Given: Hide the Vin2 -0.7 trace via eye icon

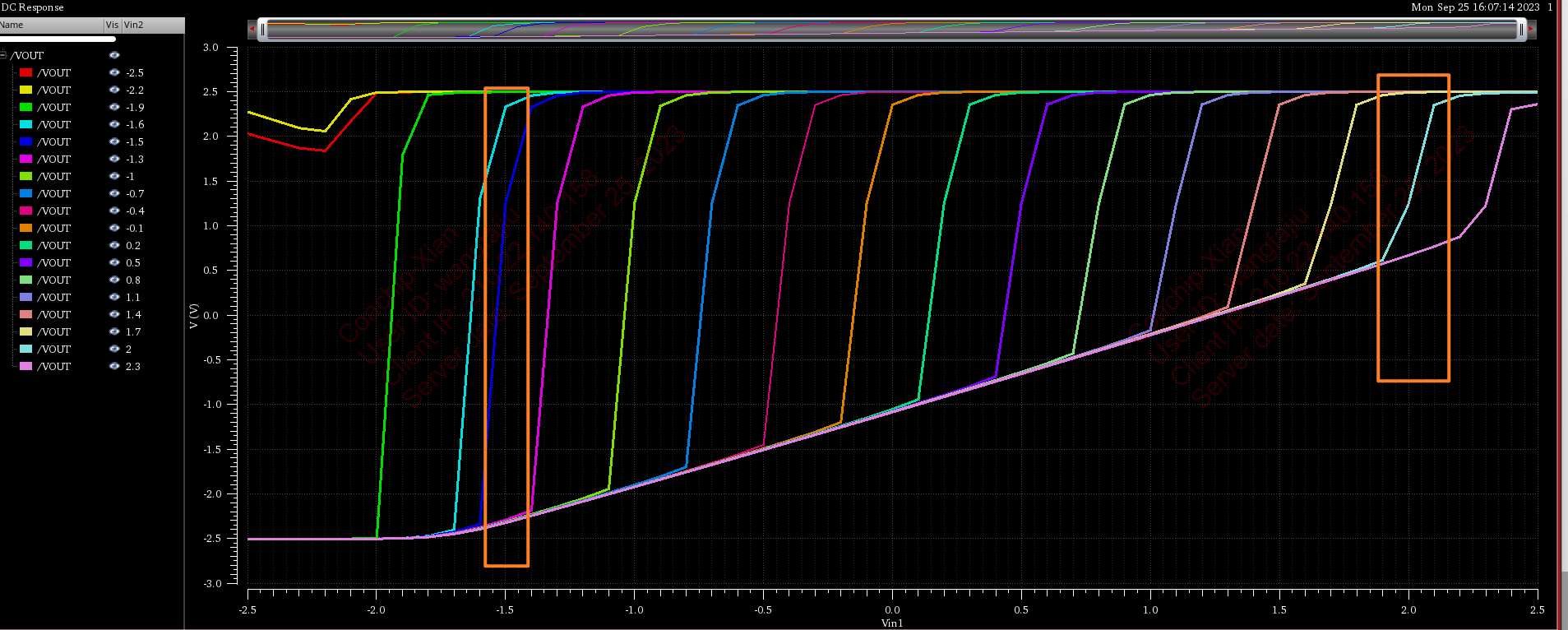Looking at the screenshot, I should pos(114,193).
